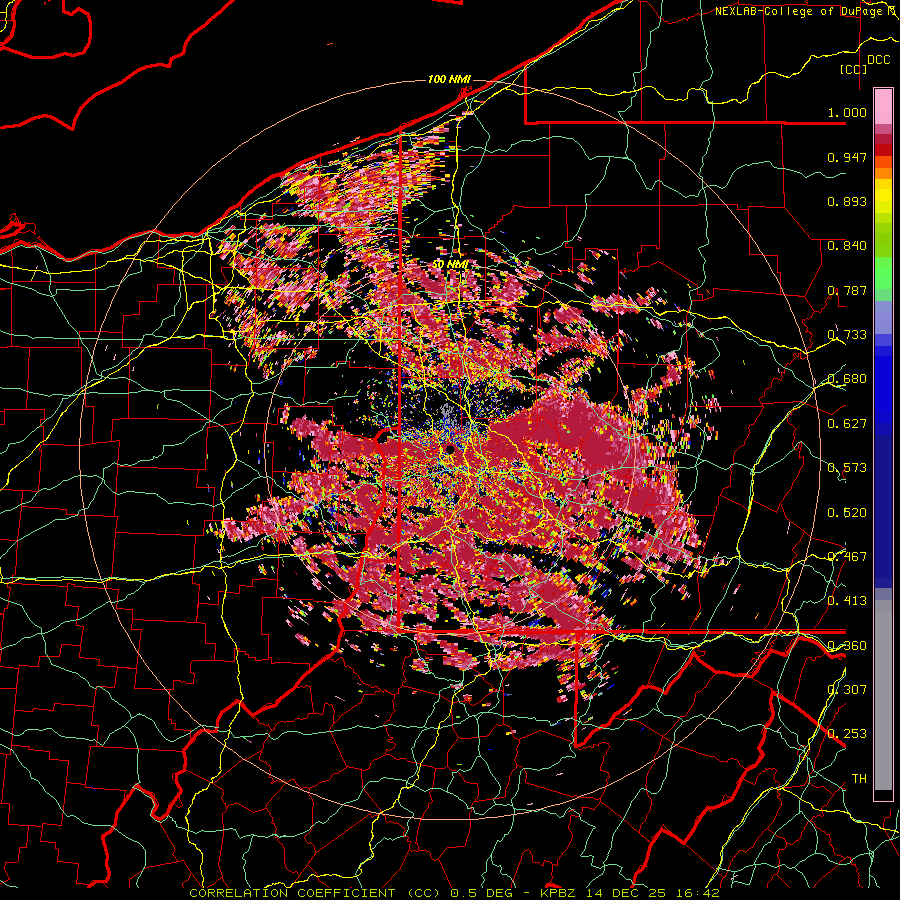Click the 100 NMI range ring label
Image resolution: width=900 pixels, height=900 pixels.
click(x=449, y=79)
